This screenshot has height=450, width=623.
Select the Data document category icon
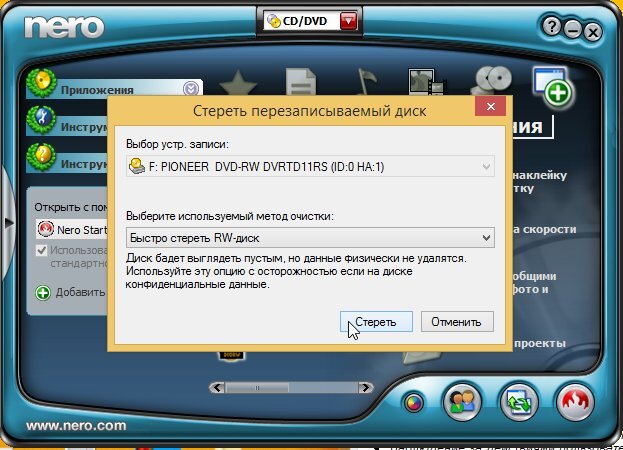tap(301, 81)
